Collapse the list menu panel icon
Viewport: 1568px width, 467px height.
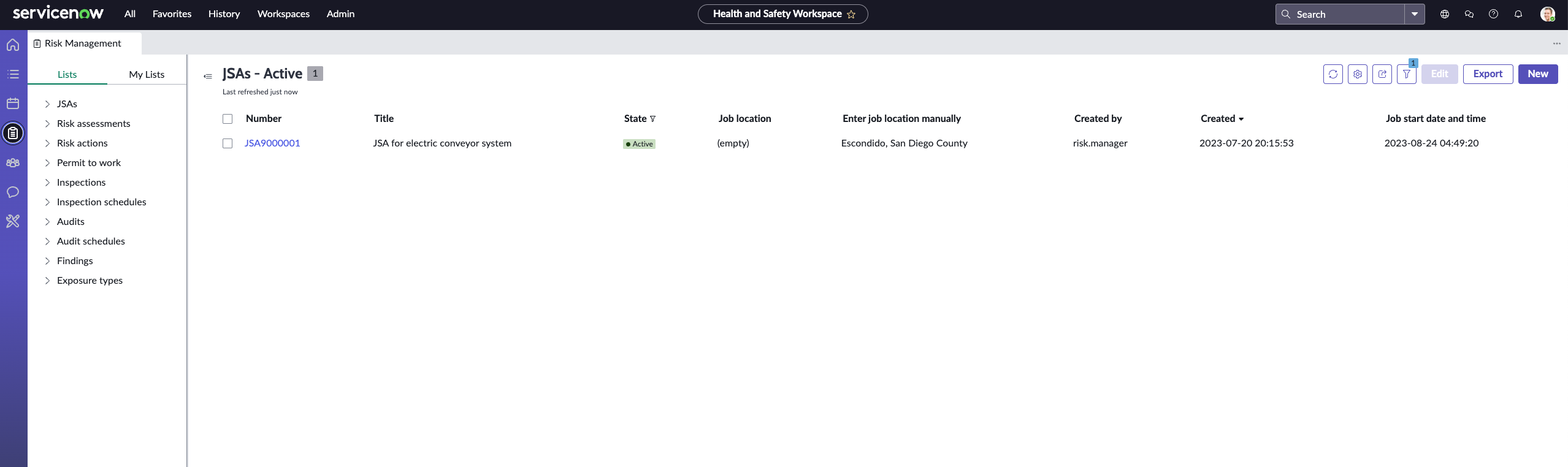tap(208, 76)
